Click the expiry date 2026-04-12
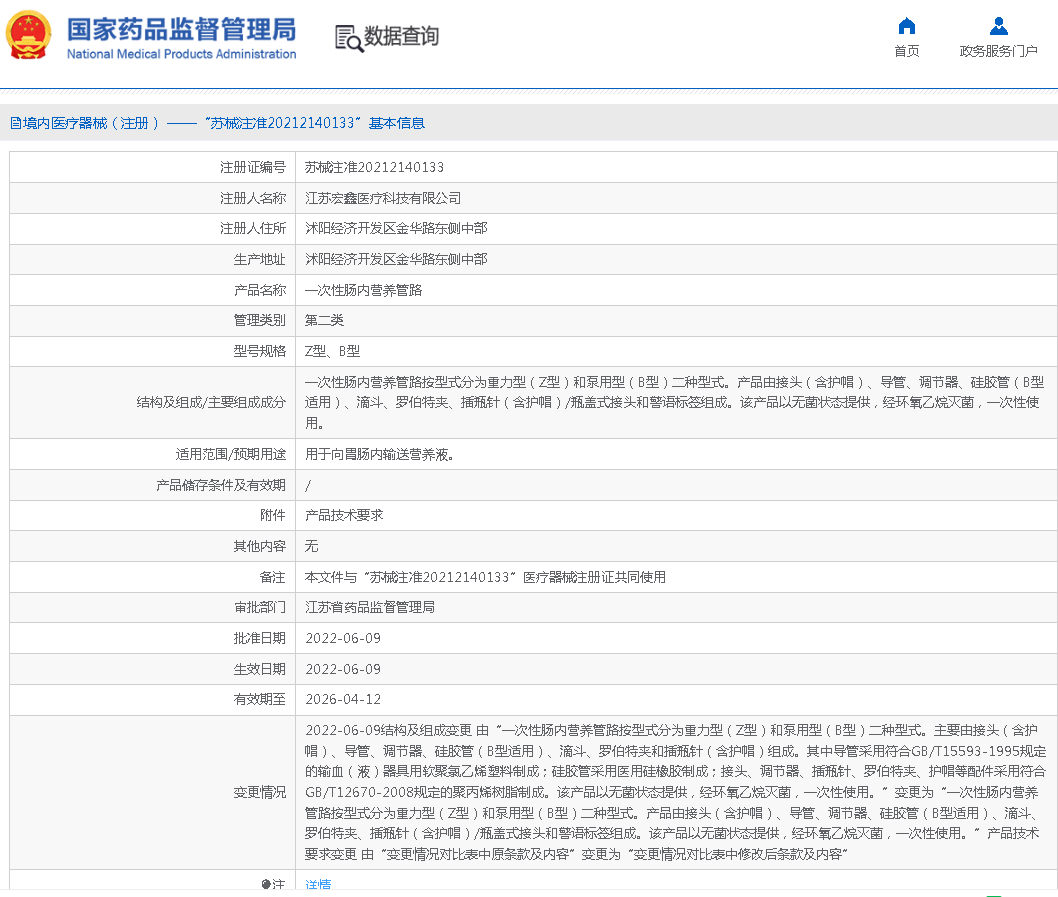 coord(342,699)
